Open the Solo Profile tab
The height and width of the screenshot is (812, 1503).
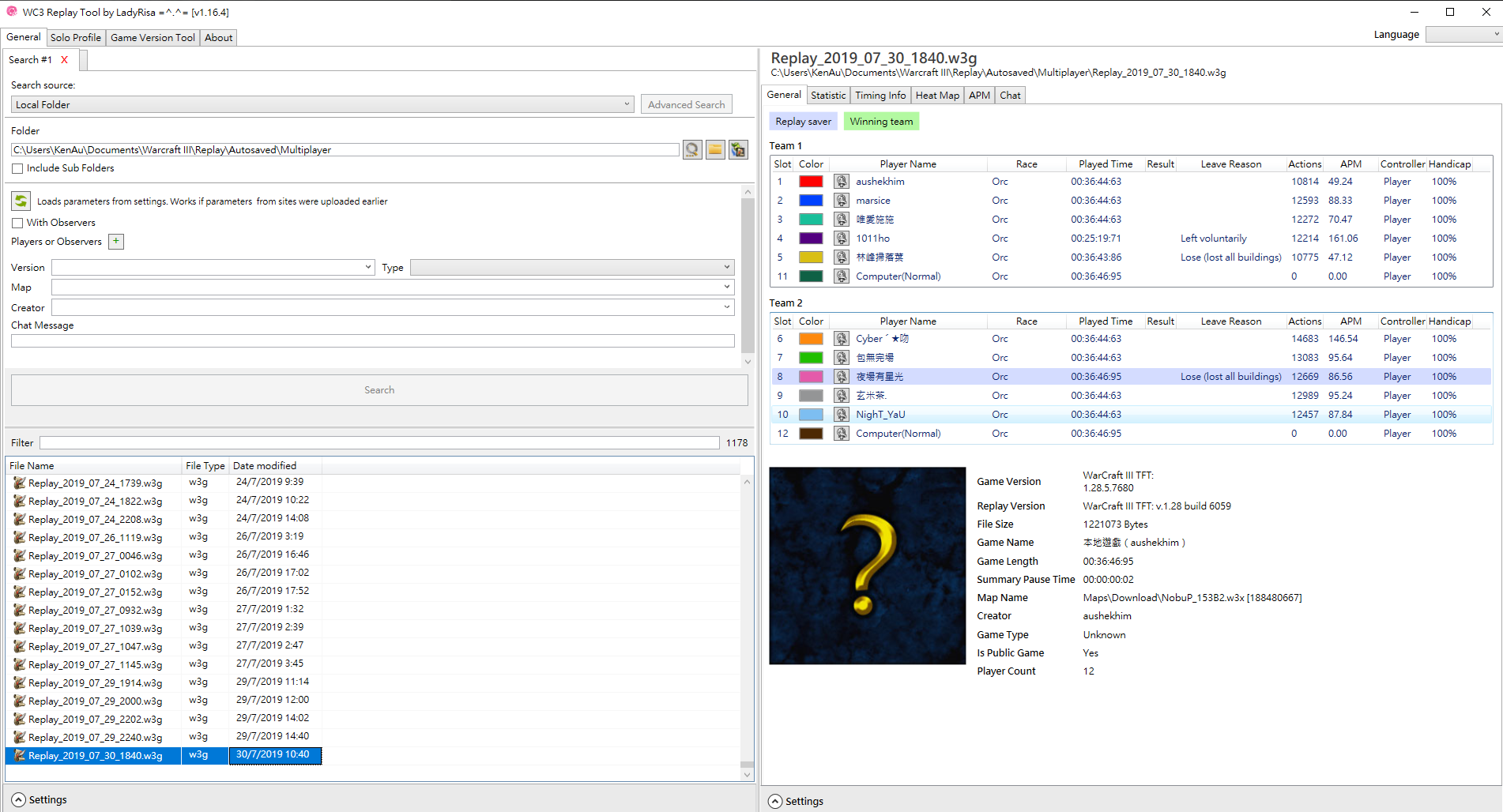click(76, 38)
